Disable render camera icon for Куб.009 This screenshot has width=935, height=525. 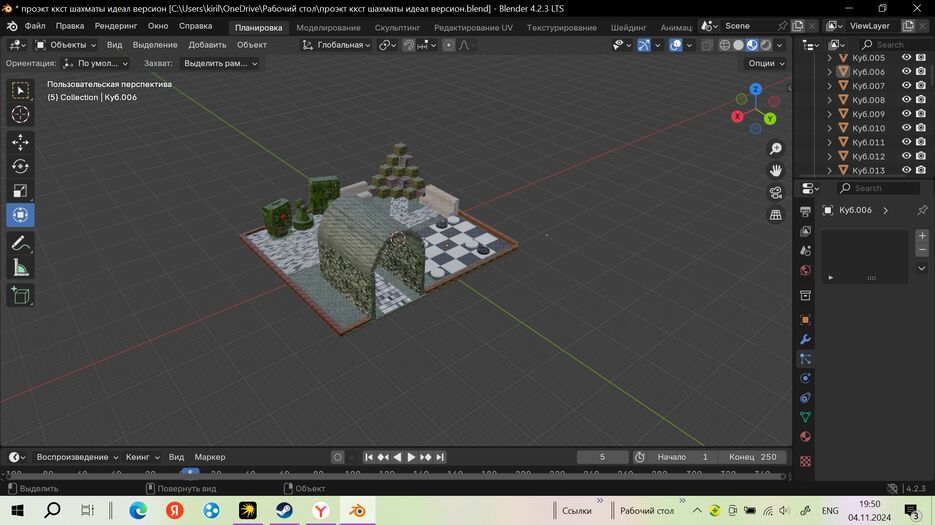921,113
